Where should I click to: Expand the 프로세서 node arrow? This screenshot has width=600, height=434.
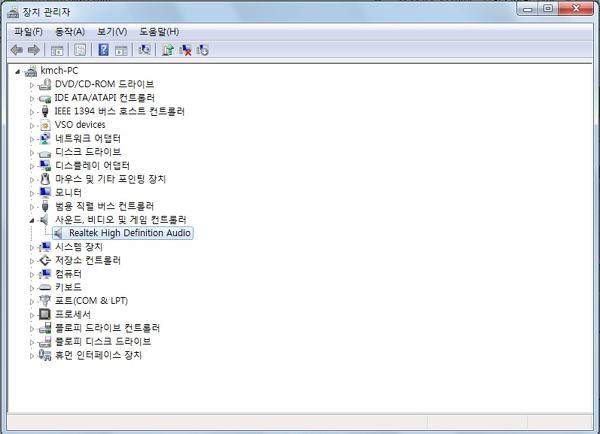point(32,315)
